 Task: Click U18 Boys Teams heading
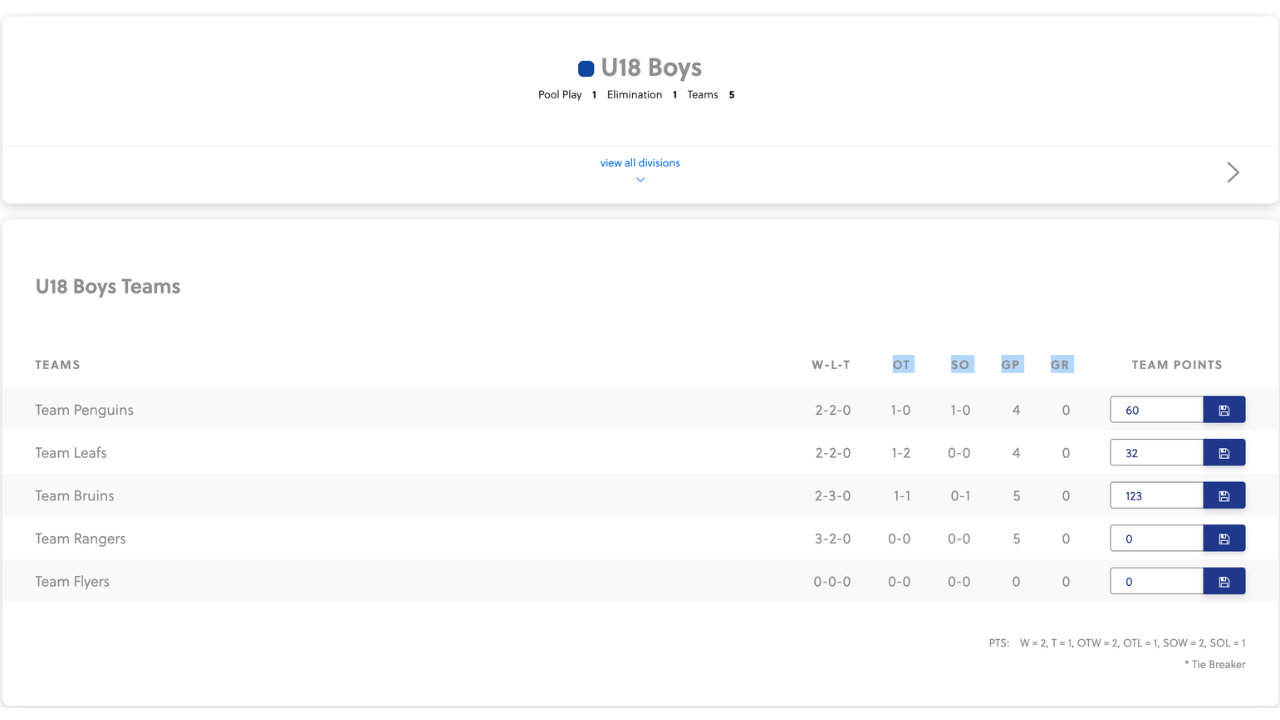108,287
